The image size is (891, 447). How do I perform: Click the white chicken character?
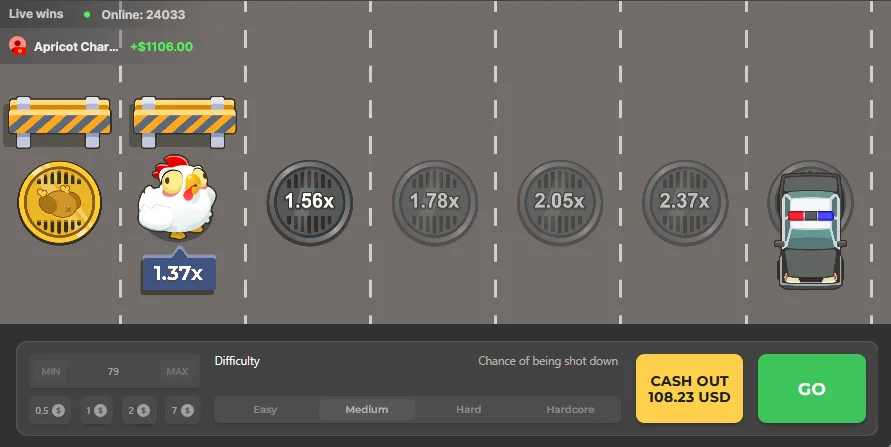click(177, 197)
